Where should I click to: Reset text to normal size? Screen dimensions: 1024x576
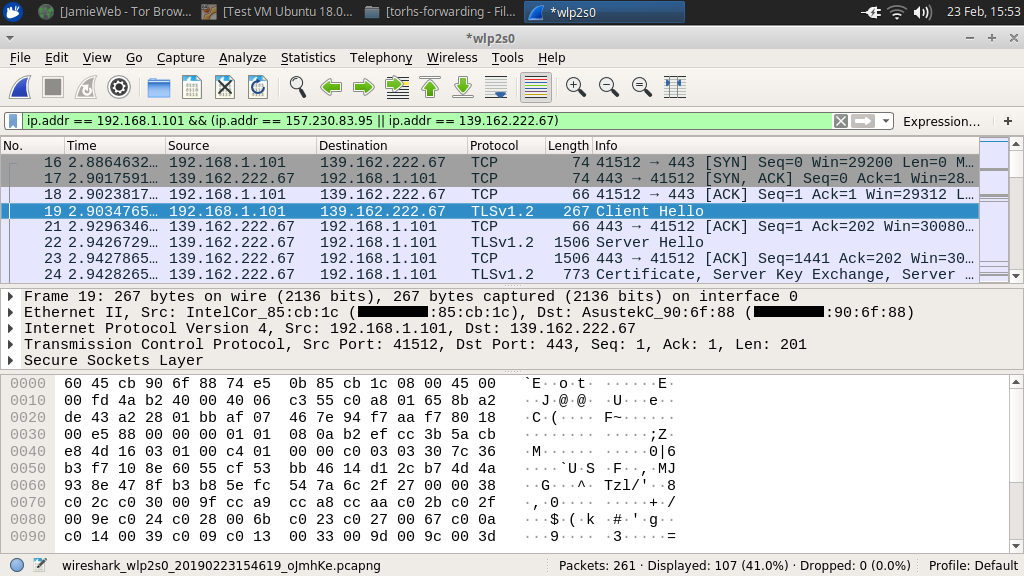point(641,87)
